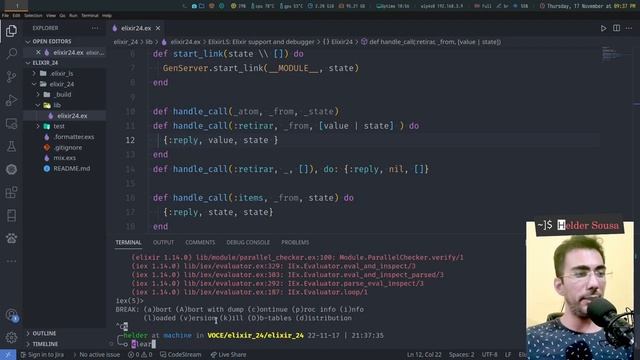Open Explorer More Actions ellipsis

95,28
